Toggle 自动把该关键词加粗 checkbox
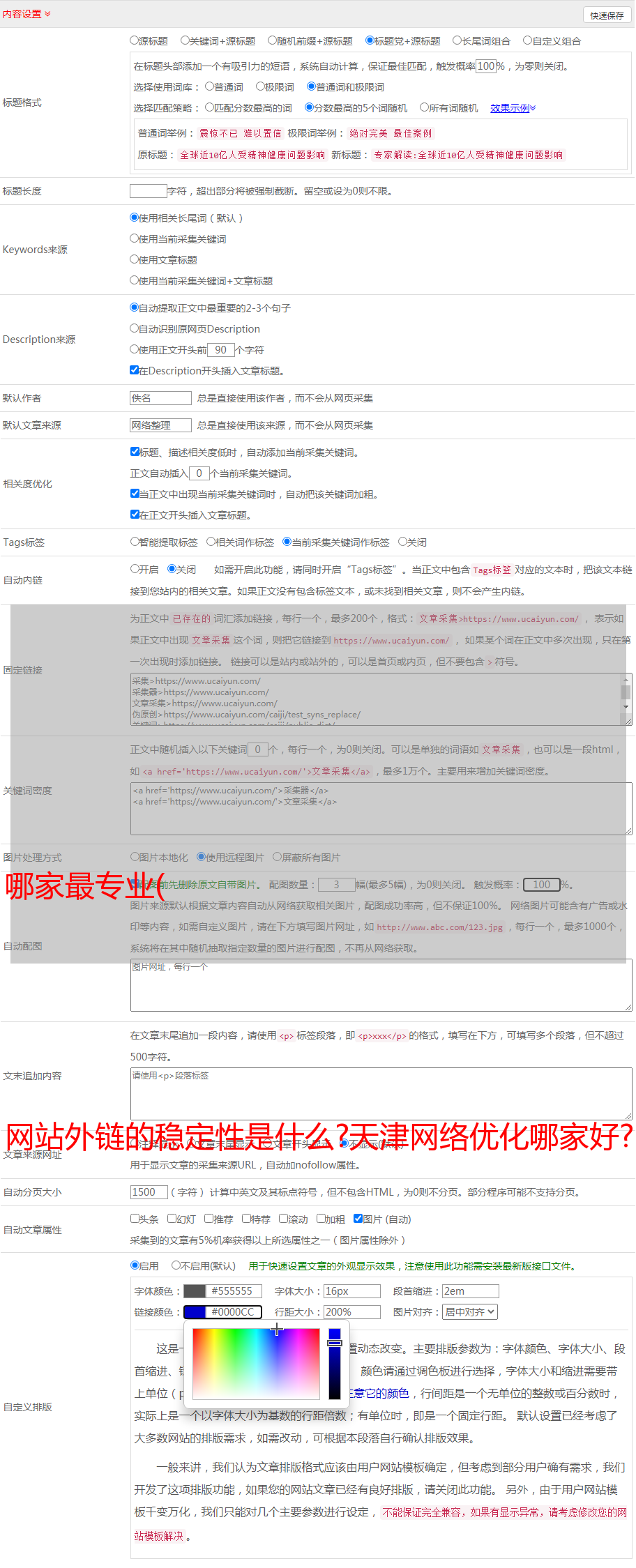 [135, 494]
